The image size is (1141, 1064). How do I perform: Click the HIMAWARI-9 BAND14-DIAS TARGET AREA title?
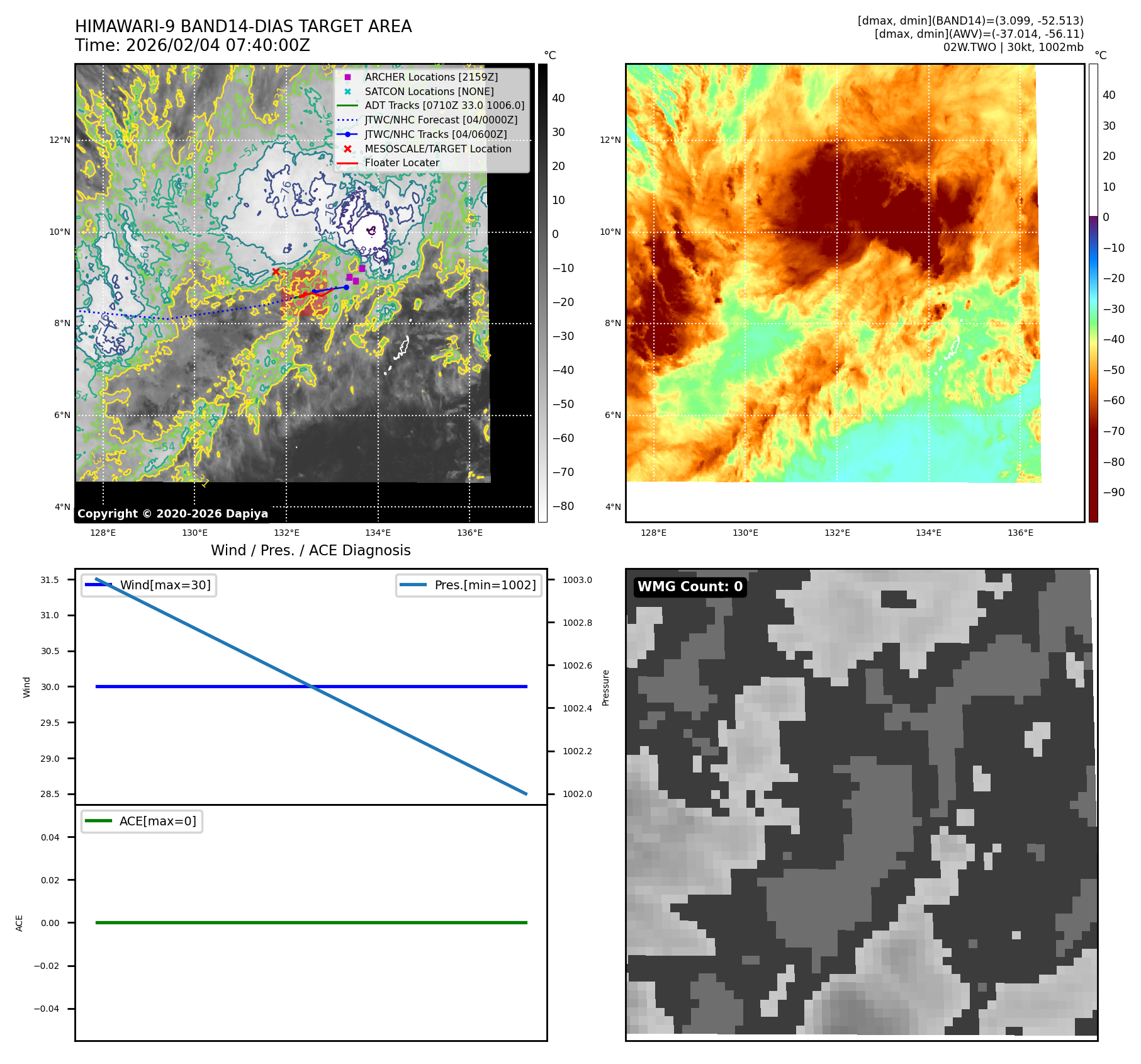click(243, 26)
